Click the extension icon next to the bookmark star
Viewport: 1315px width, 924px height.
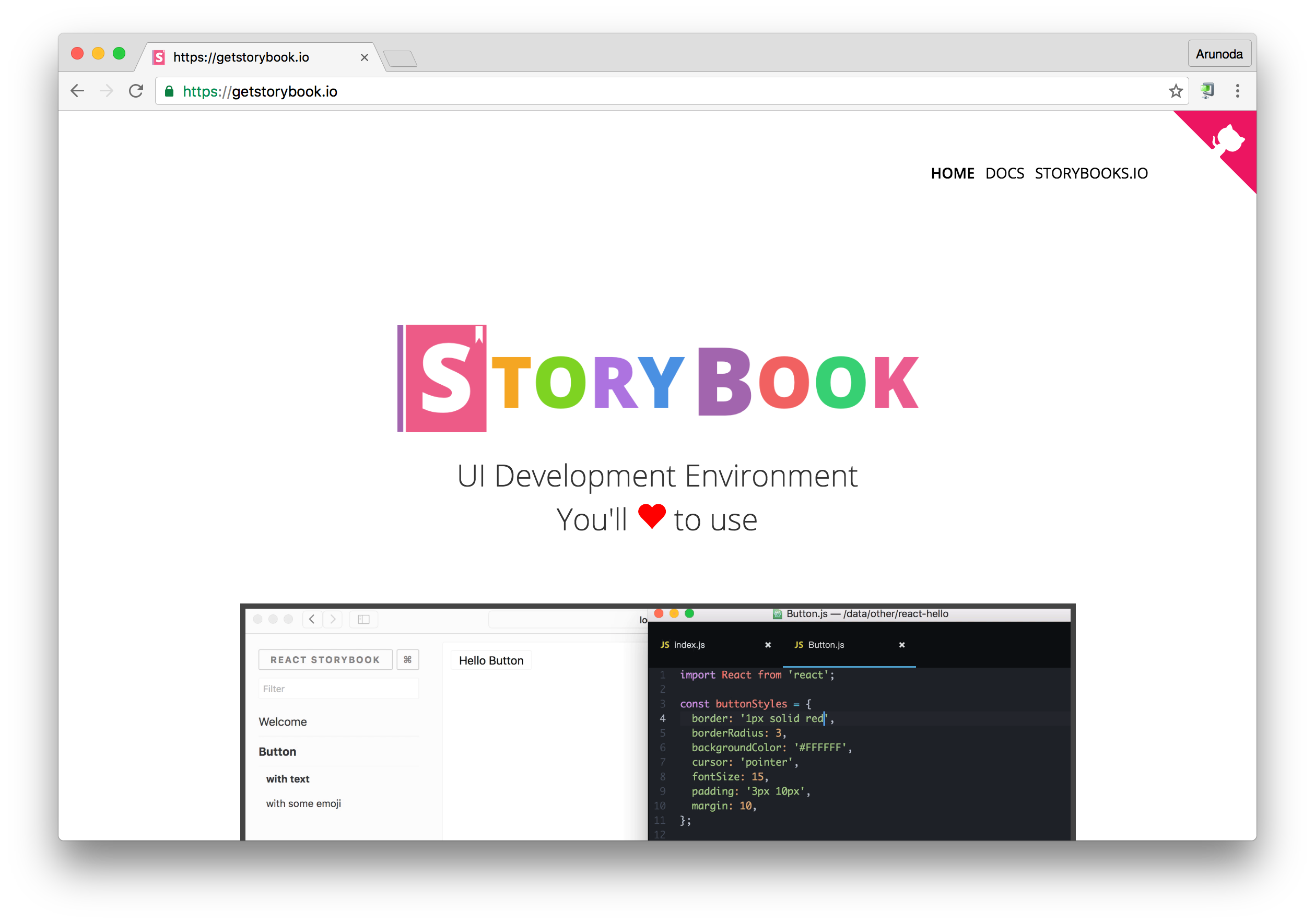click(x=1207, y=90)
